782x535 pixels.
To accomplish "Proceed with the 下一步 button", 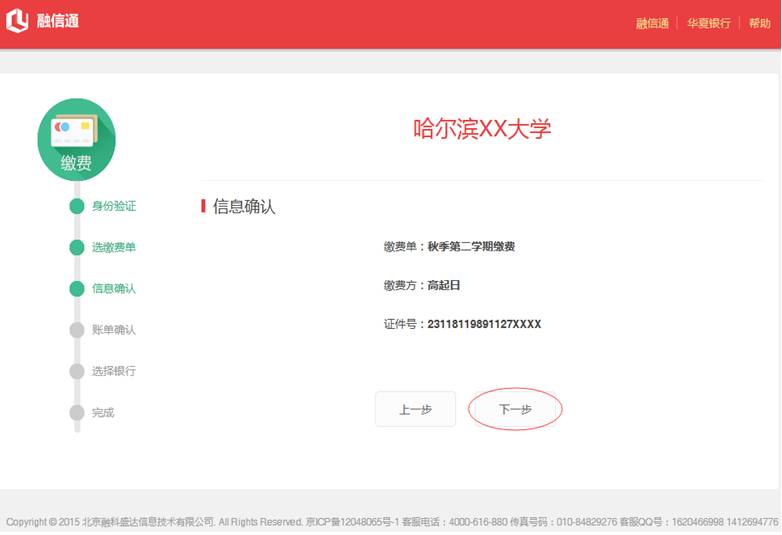I will pos(515,409).
